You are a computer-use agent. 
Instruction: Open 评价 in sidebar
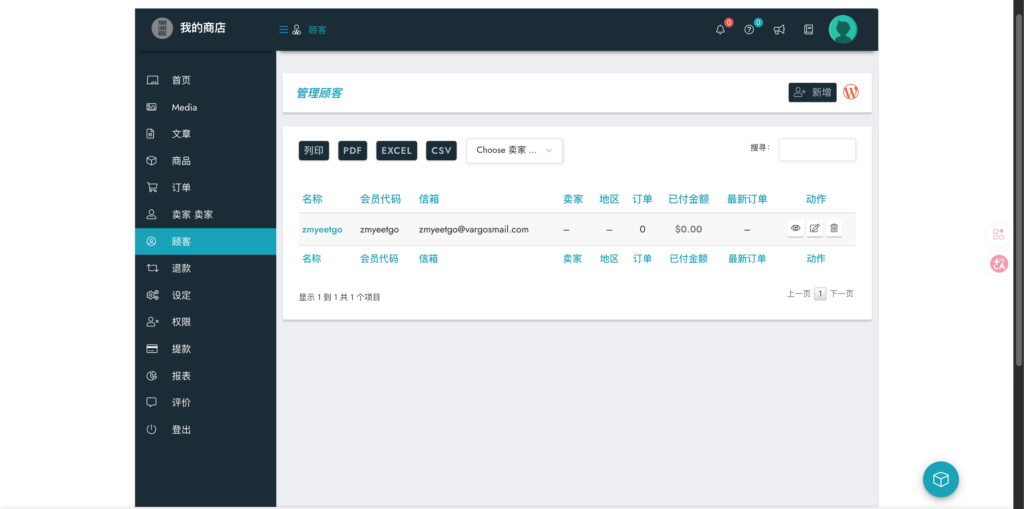pos(205,402)
